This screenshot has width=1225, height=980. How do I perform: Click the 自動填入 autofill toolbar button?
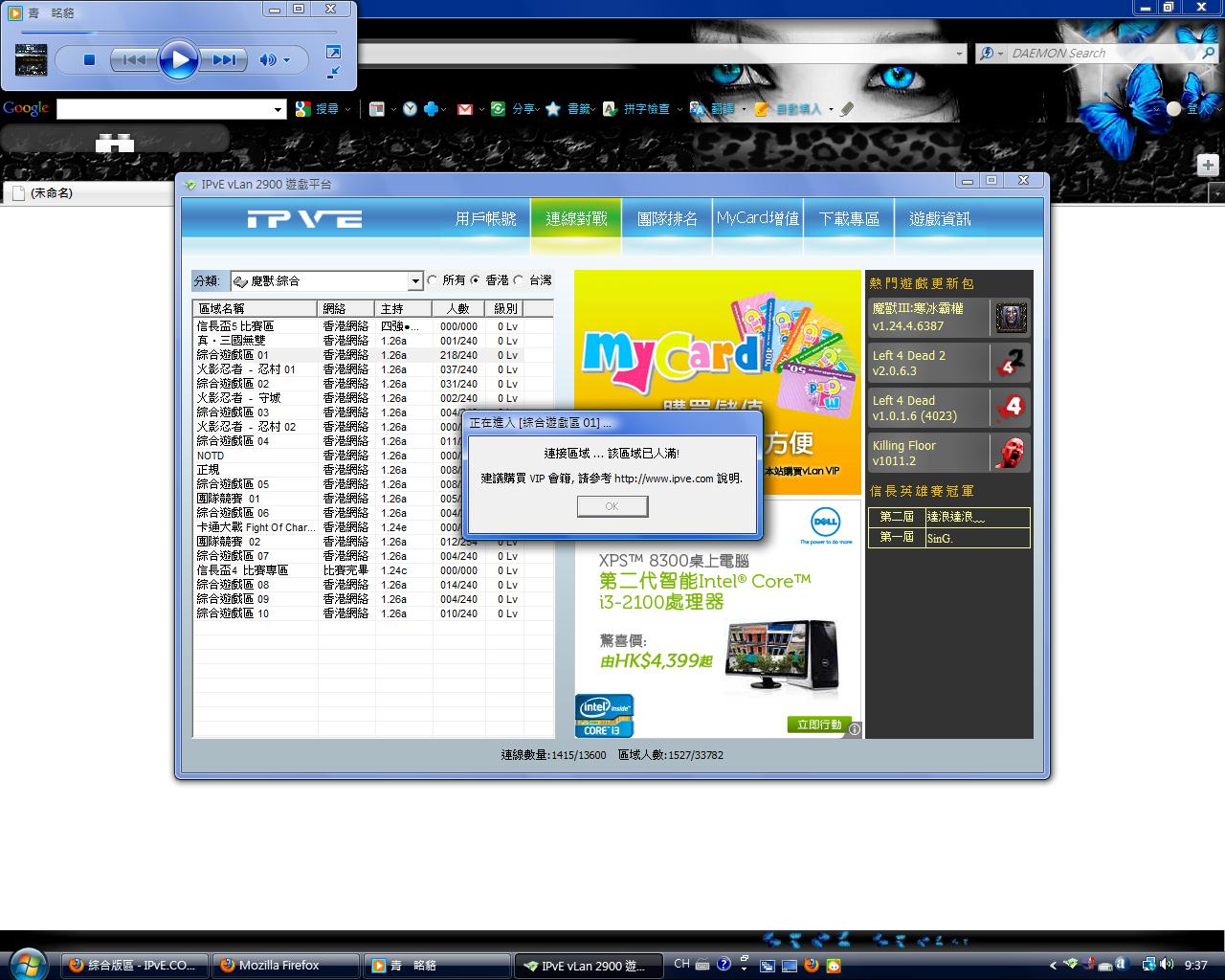point(788,109)
